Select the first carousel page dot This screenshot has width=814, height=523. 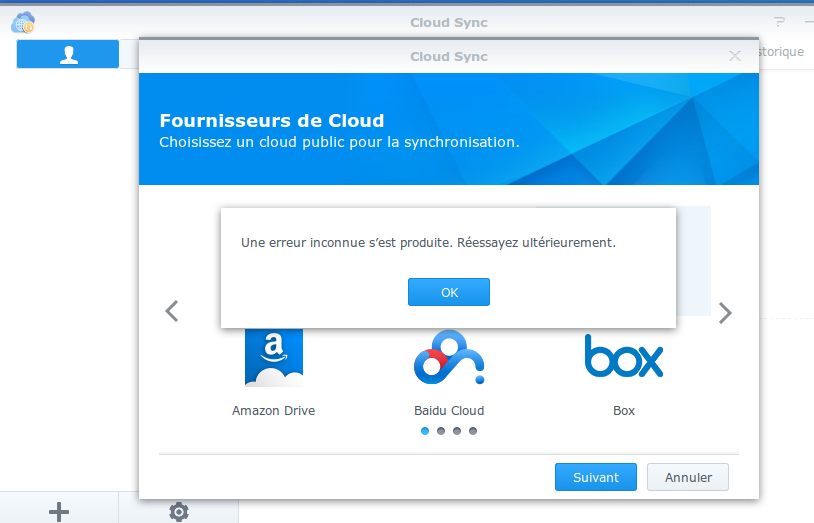tap(425, 431)
